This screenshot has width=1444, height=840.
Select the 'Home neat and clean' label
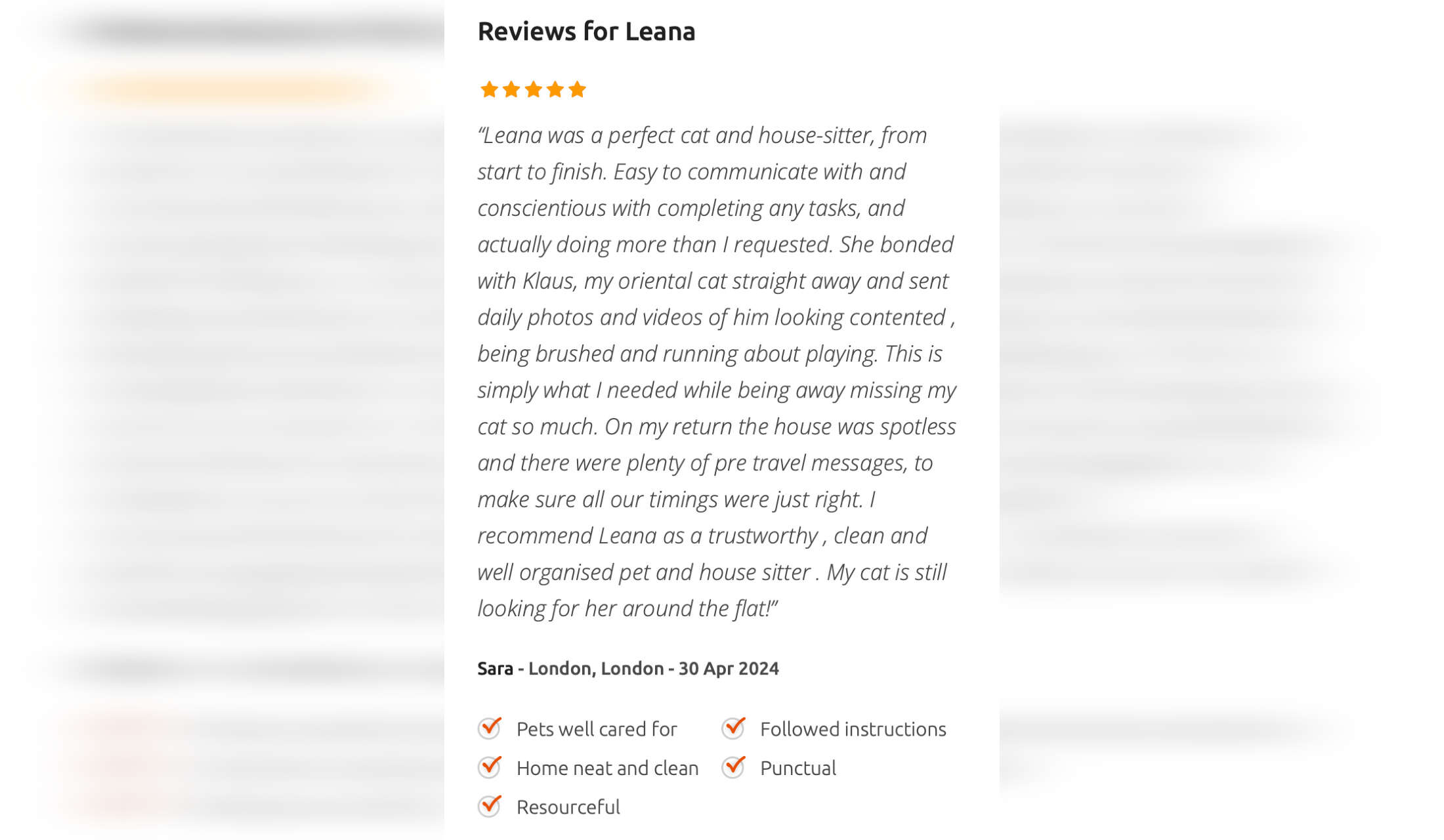click(x=608, y=768)
